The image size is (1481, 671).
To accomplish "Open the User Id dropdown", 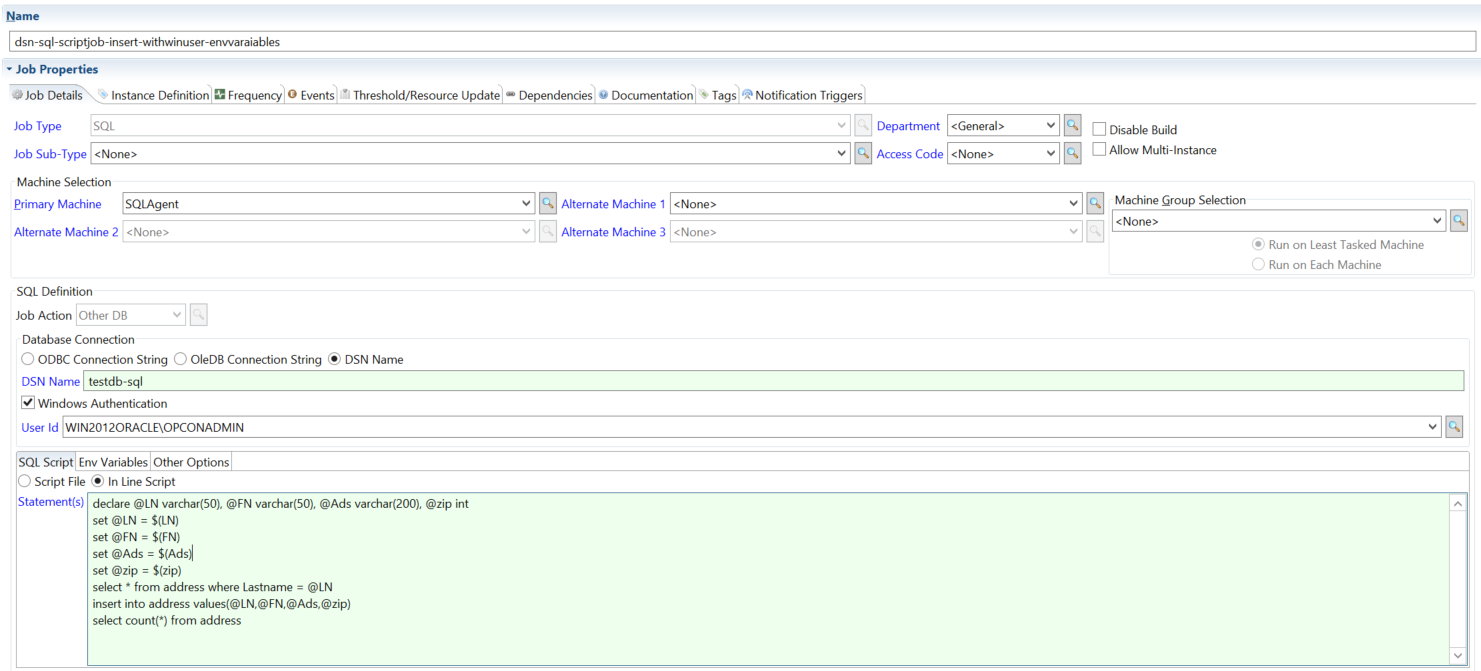I will [x=1434, y=427].
